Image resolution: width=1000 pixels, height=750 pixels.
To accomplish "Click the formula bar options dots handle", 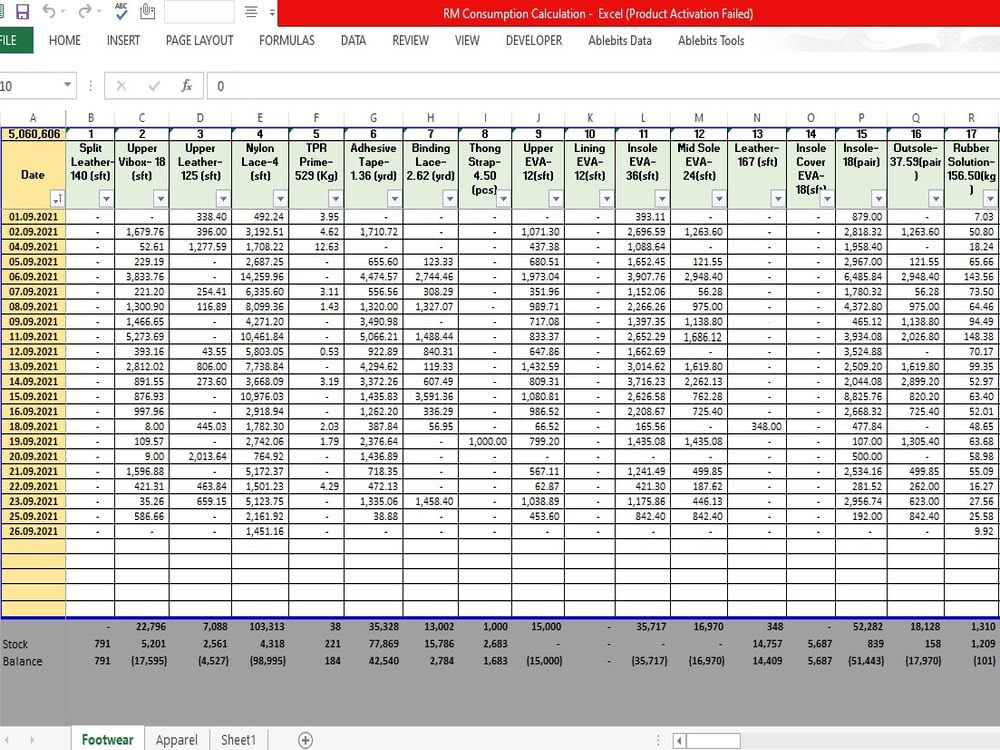I will coord(91,85).
